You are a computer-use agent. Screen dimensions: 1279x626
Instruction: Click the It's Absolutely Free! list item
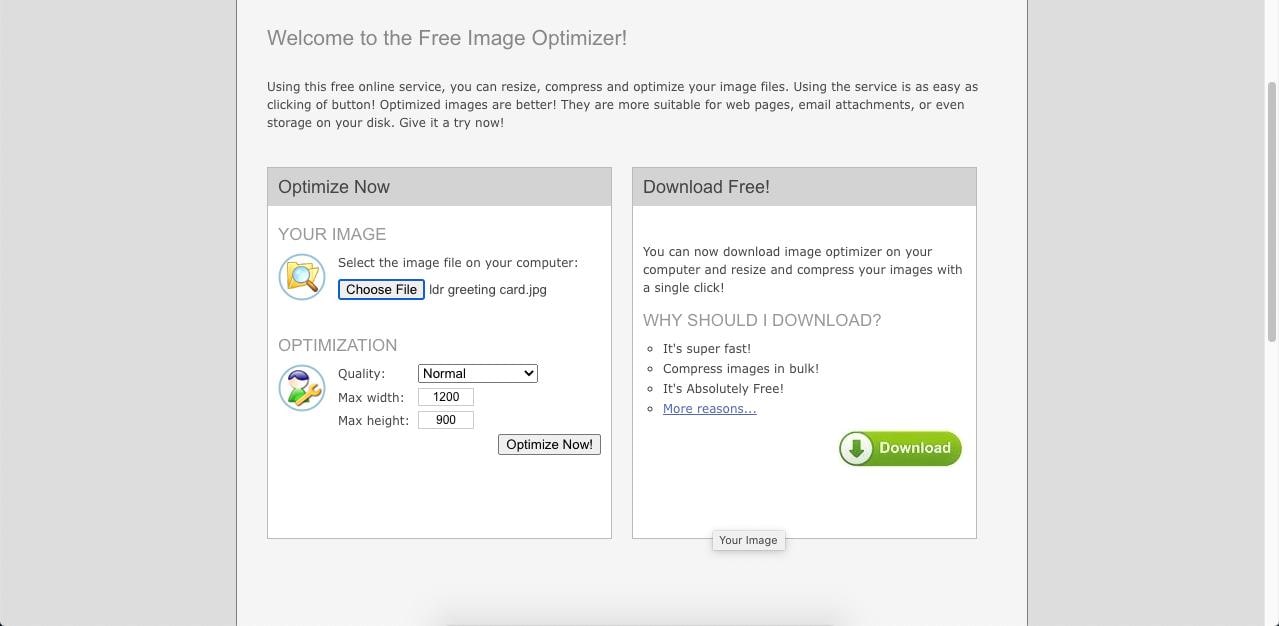723,389
